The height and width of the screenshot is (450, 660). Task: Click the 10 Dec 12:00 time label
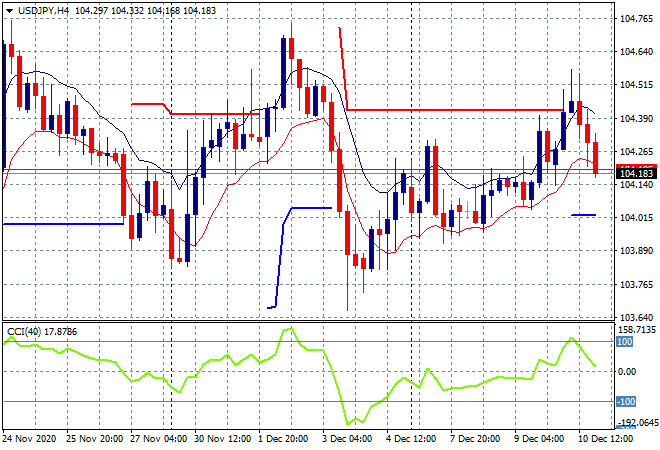pos(605,439)
